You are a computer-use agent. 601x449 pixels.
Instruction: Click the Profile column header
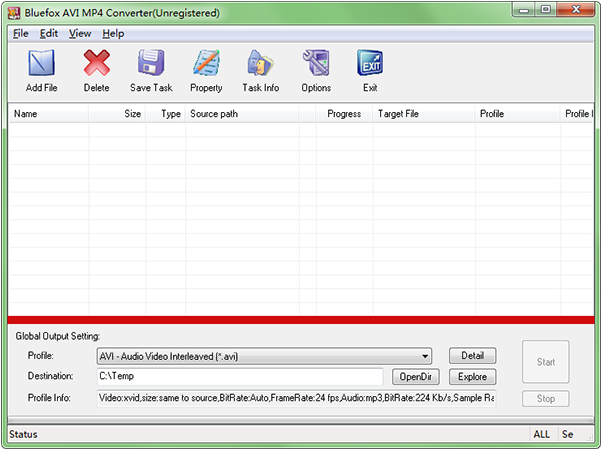point(517,114)
